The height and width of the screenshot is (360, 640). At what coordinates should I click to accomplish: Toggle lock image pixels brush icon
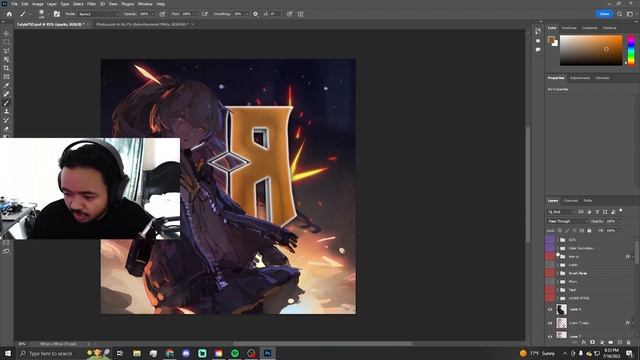click(567, 231)
